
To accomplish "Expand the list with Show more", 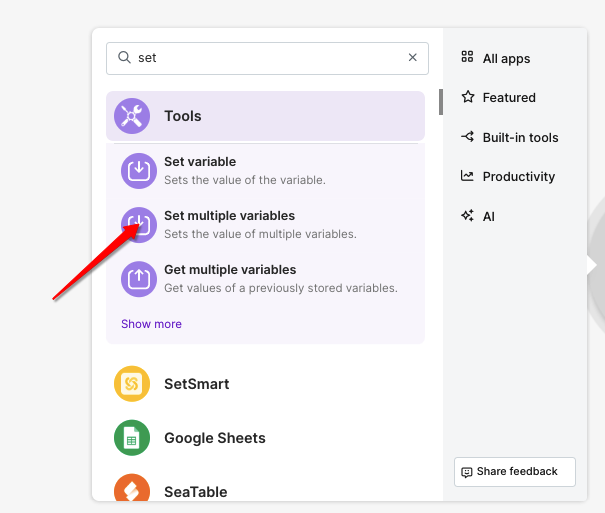I will click(x=151, y=324).
